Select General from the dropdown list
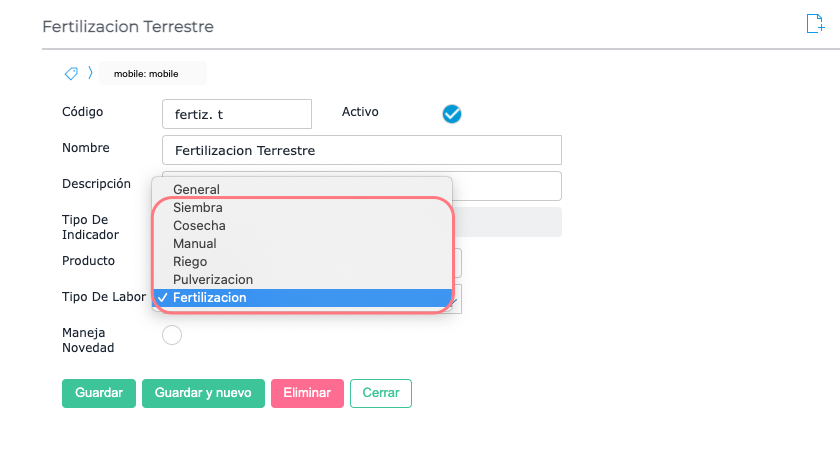The width and height of the screenshot is (840, 457). (x=196, y=189)
